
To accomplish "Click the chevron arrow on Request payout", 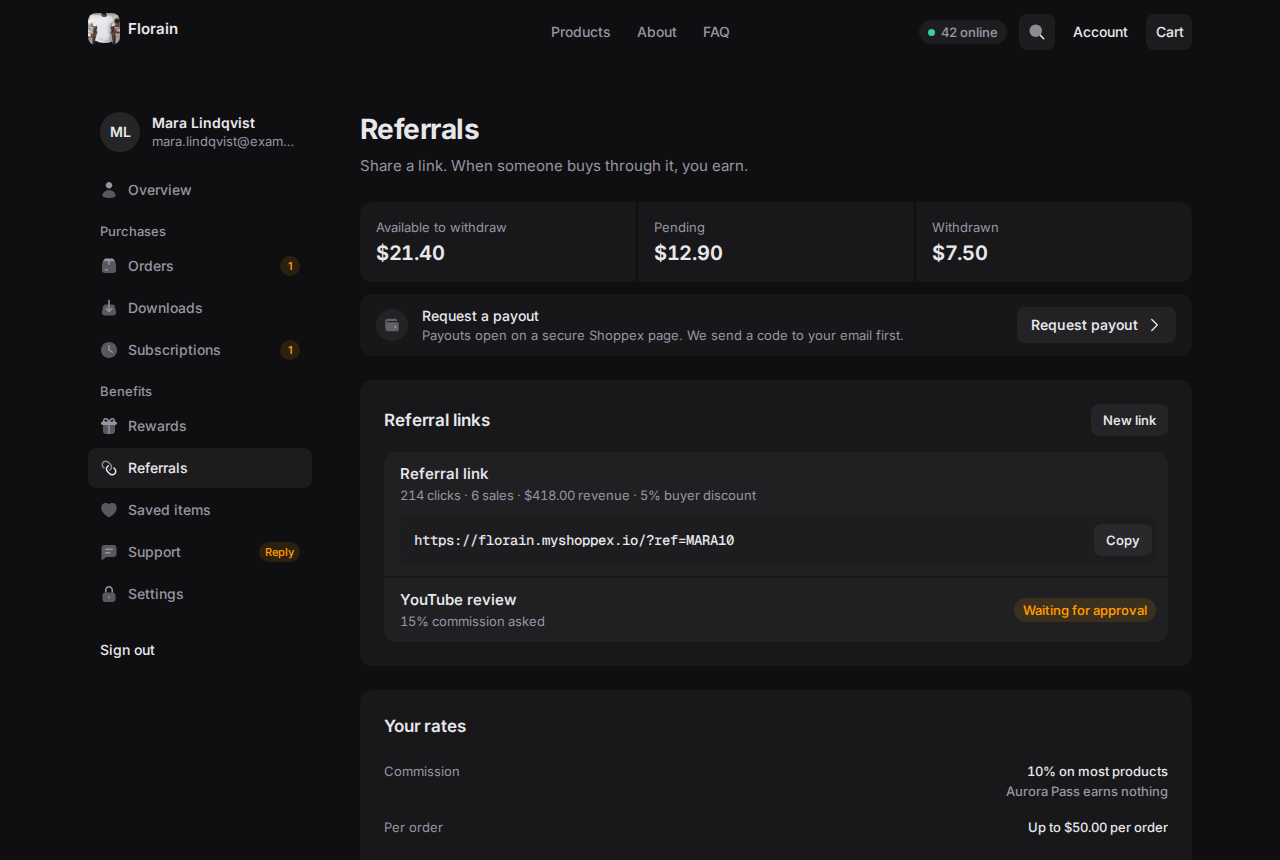I will coord(1154,325).
